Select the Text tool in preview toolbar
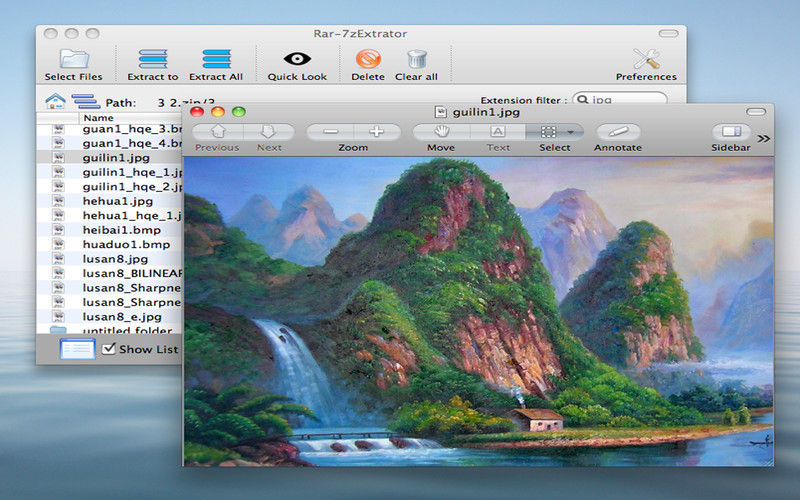Viewport: 800px width, 500px height. point(497,132)
